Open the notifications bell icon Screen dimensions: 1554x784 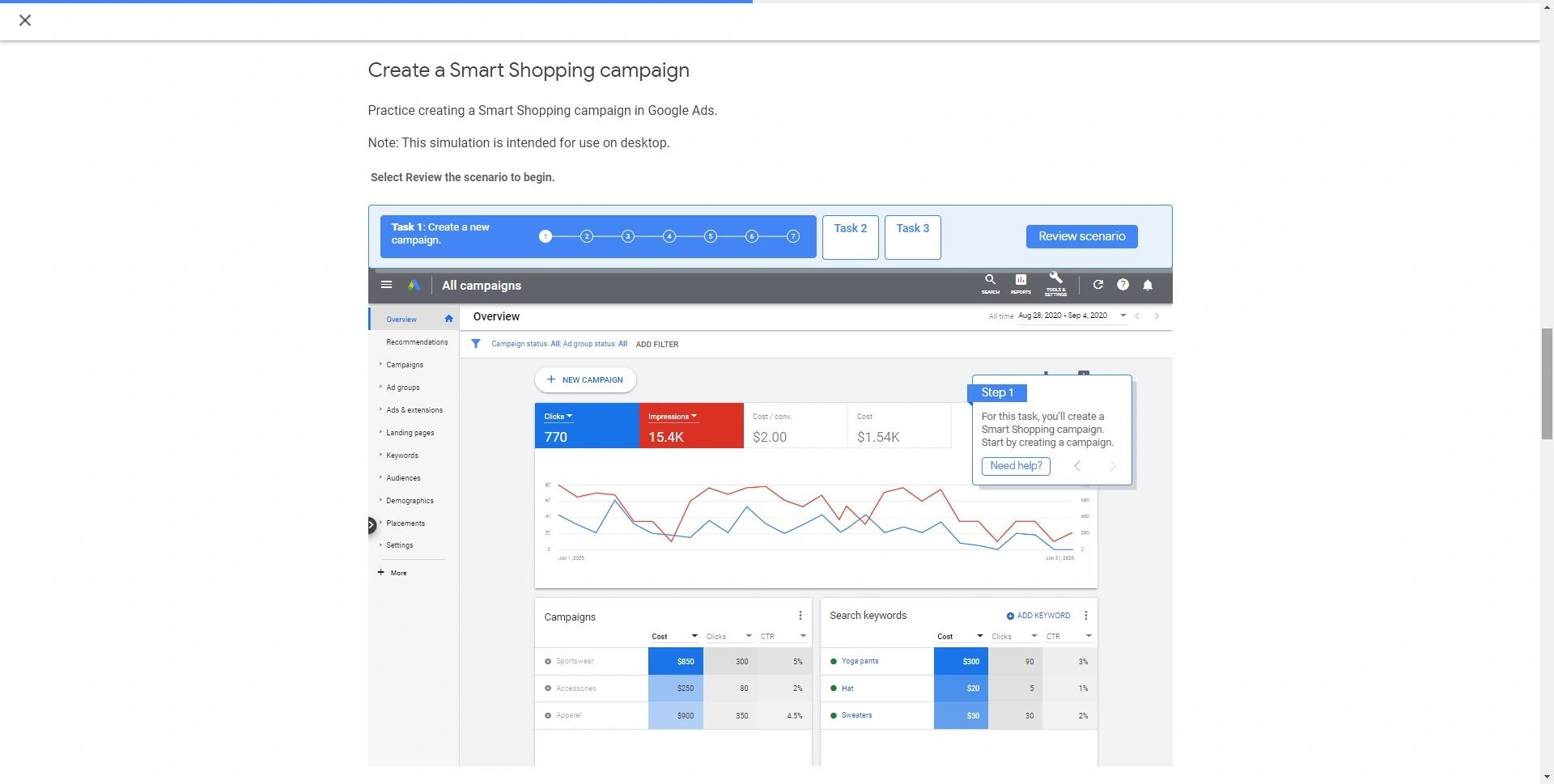[1148, 285]
